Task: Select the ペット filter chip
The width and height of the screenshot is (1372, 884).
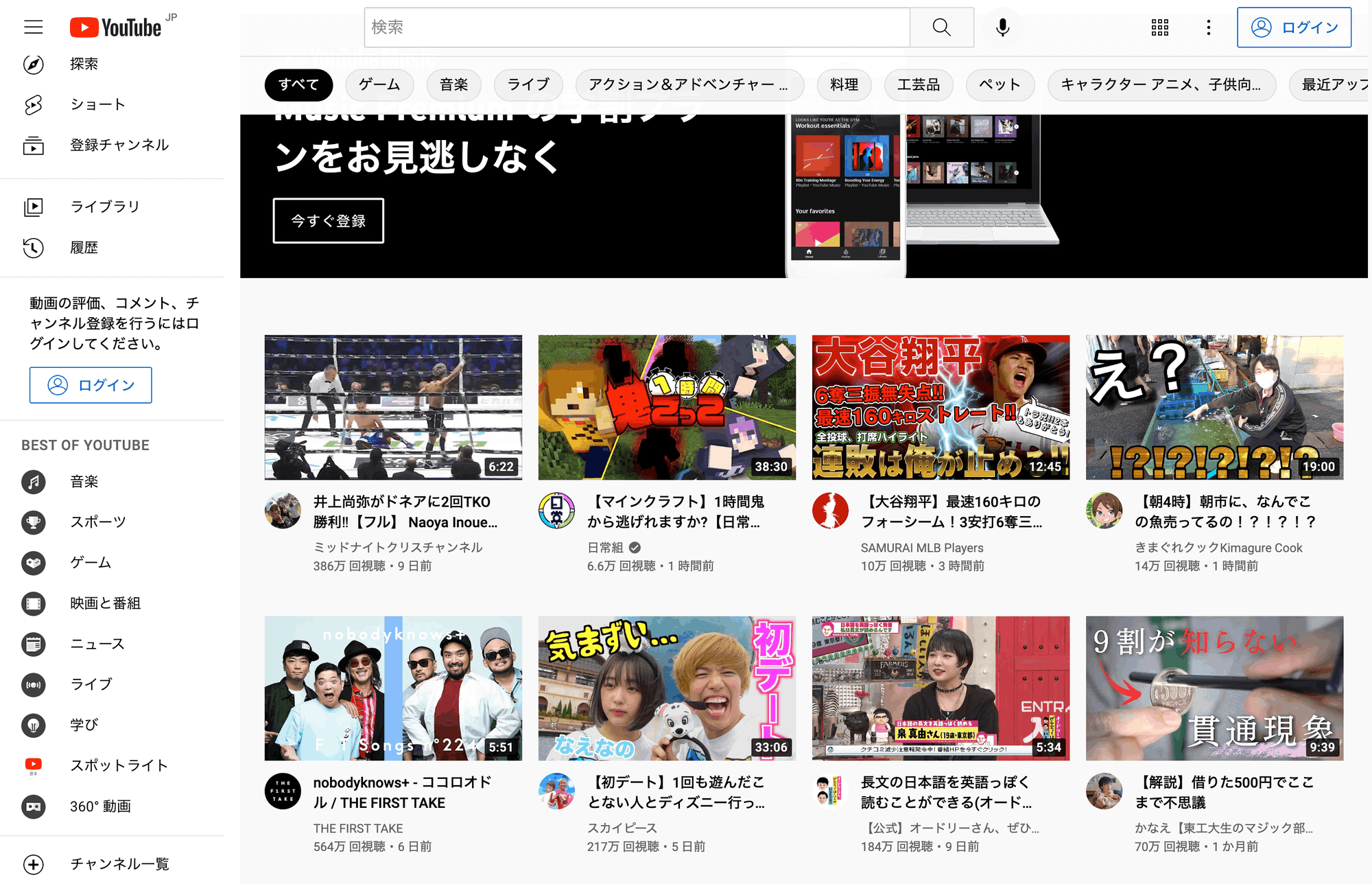Action: click(1000, 85)
